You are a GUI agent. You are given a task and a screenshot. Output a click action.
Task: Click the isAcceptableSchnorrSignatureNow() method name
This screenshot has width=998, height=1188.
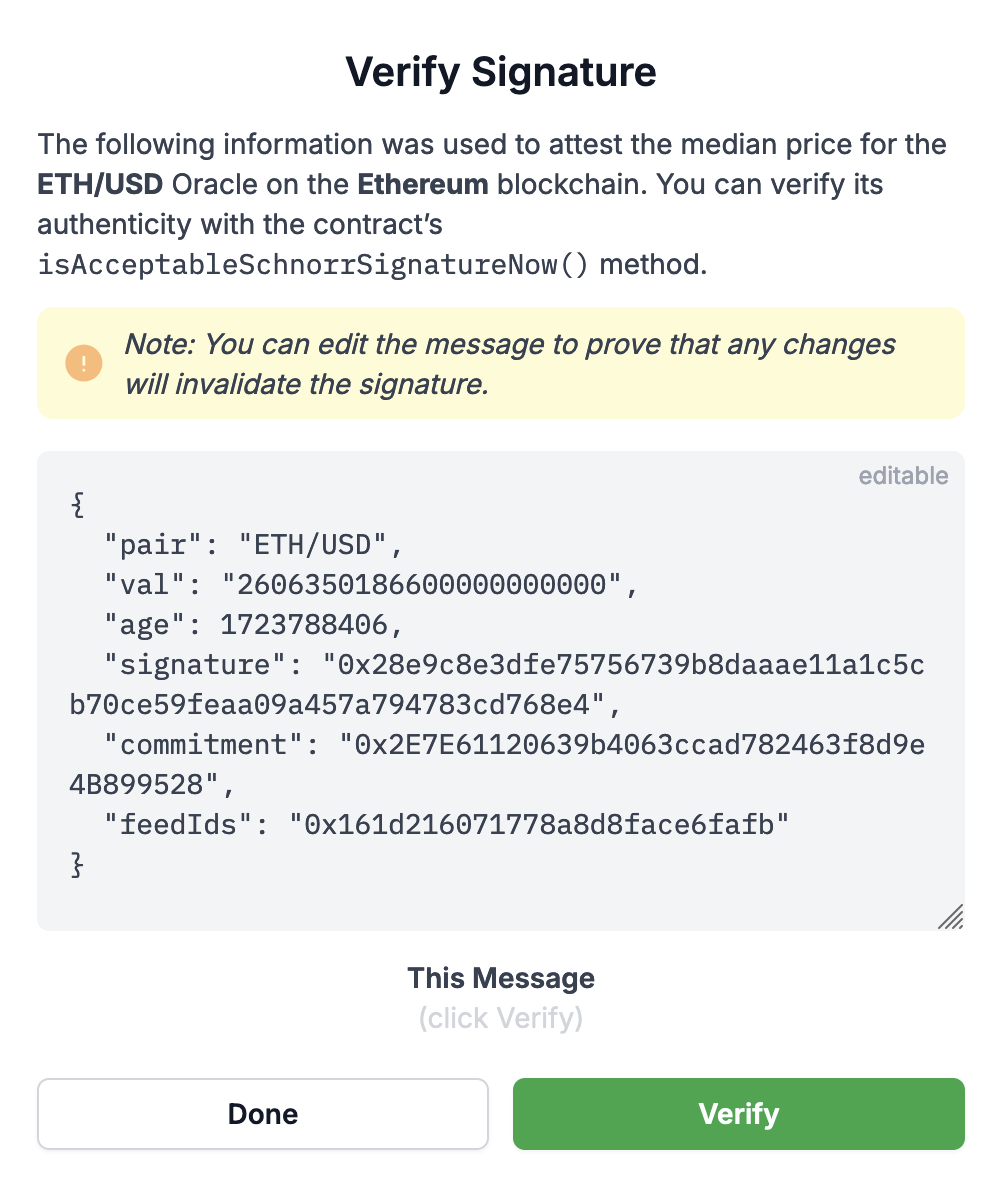314,266
